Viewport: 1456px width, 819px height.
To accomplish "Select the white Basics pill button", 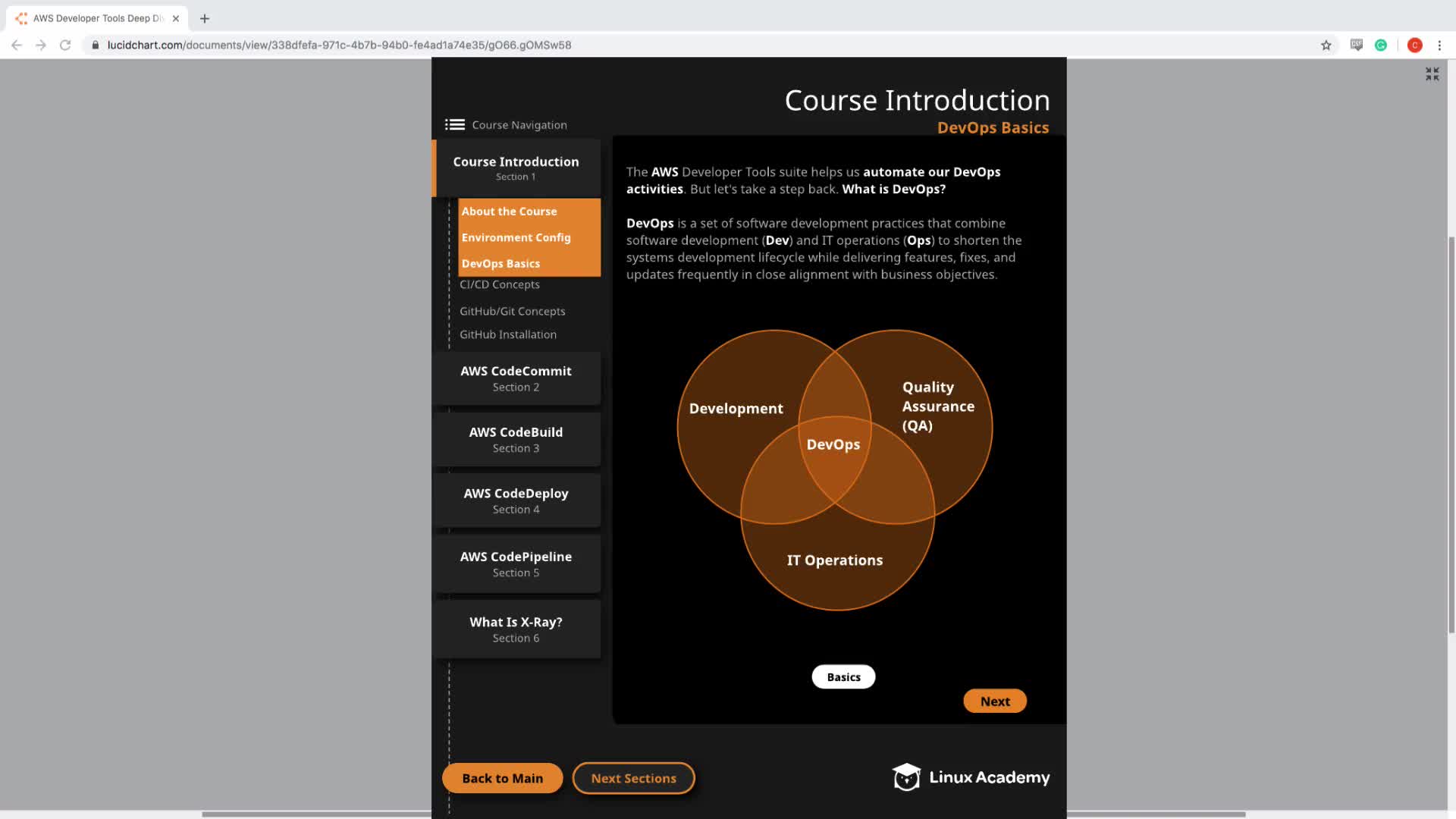I will tap(843, 677).
